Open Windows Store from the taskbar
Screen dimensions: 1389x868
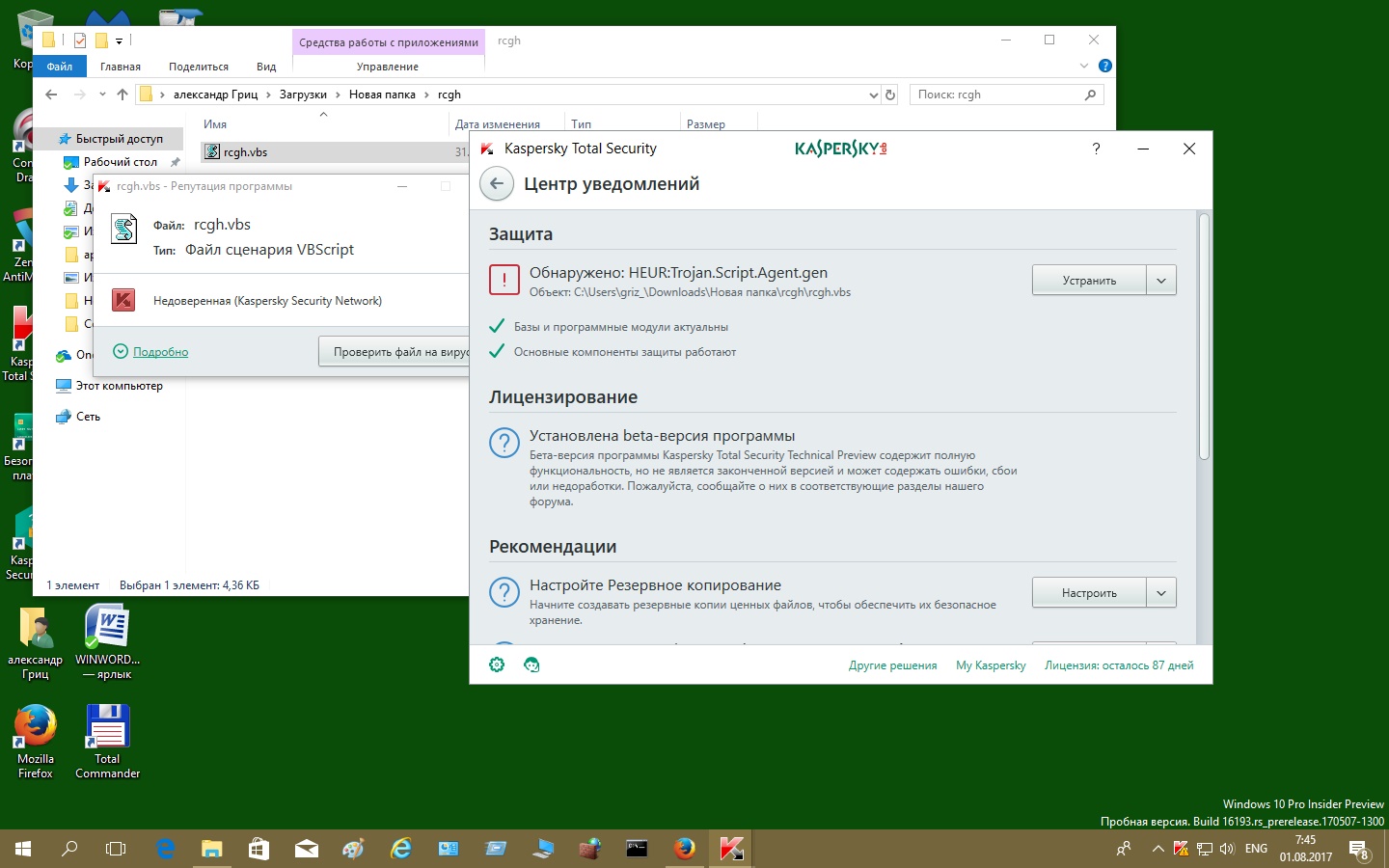259,849
